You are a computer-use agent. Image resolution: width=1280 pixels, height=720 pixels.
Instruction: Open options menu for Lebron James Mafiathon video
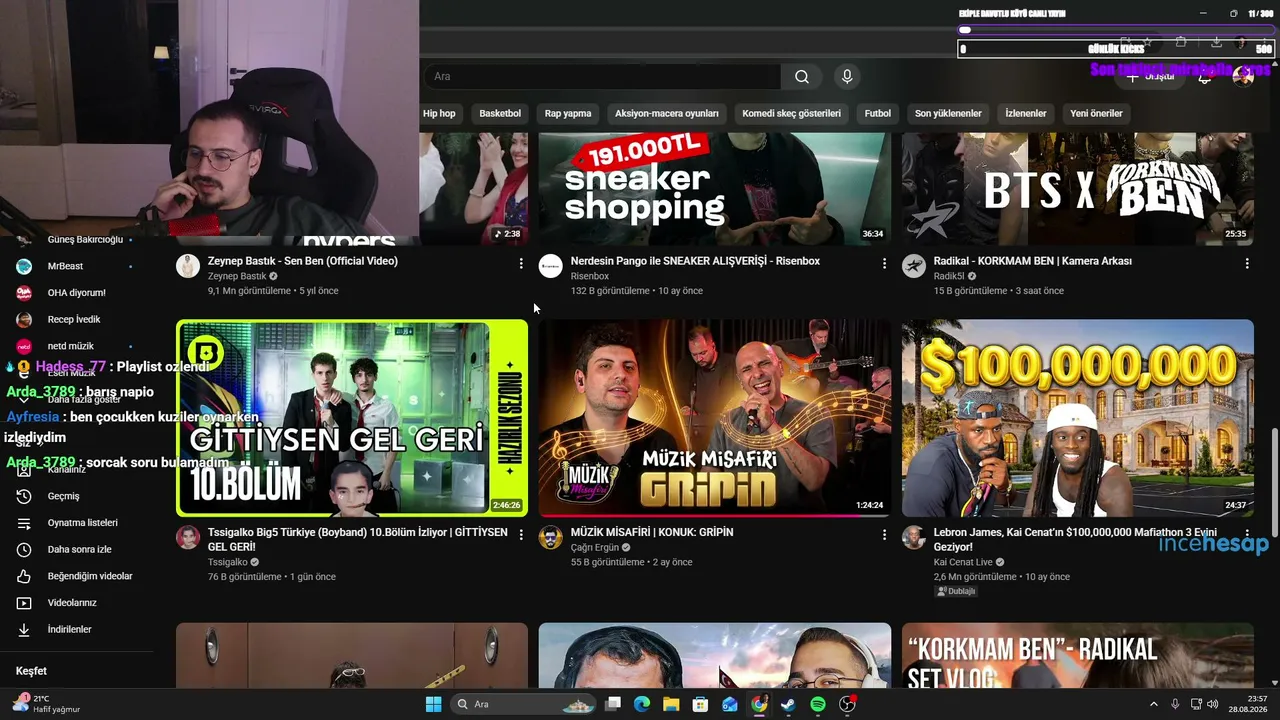(x=1247, y=535)
